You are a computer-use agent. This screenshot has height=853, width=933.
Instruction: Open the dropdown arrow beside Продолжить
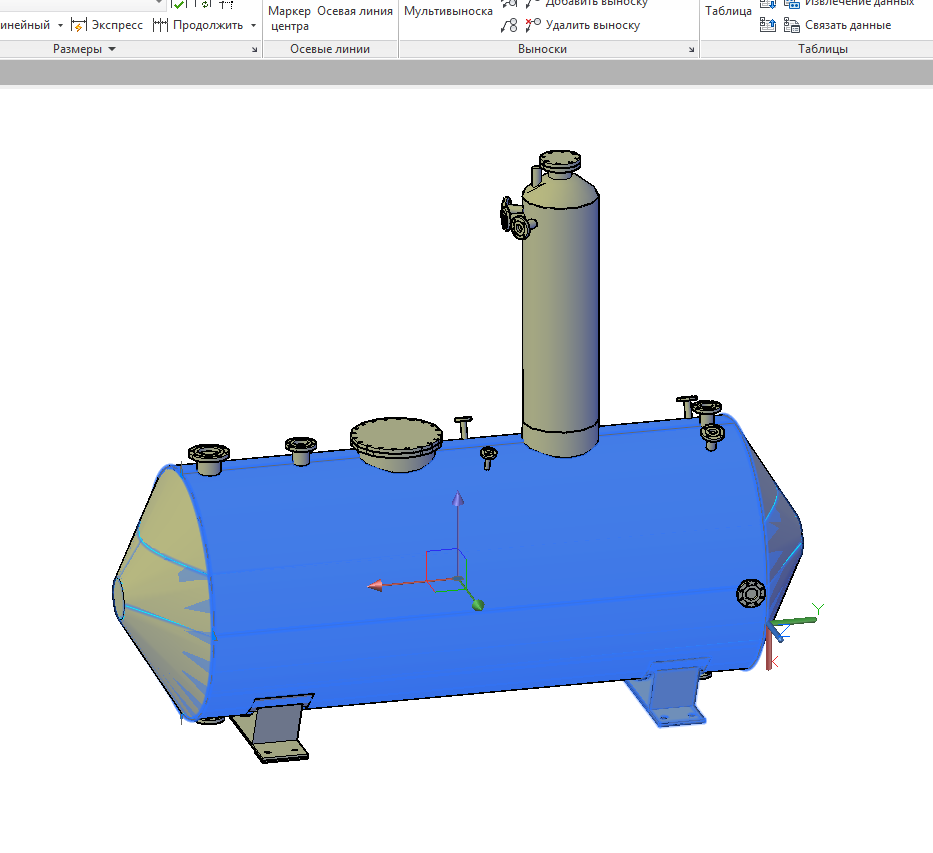click(253, 26)
